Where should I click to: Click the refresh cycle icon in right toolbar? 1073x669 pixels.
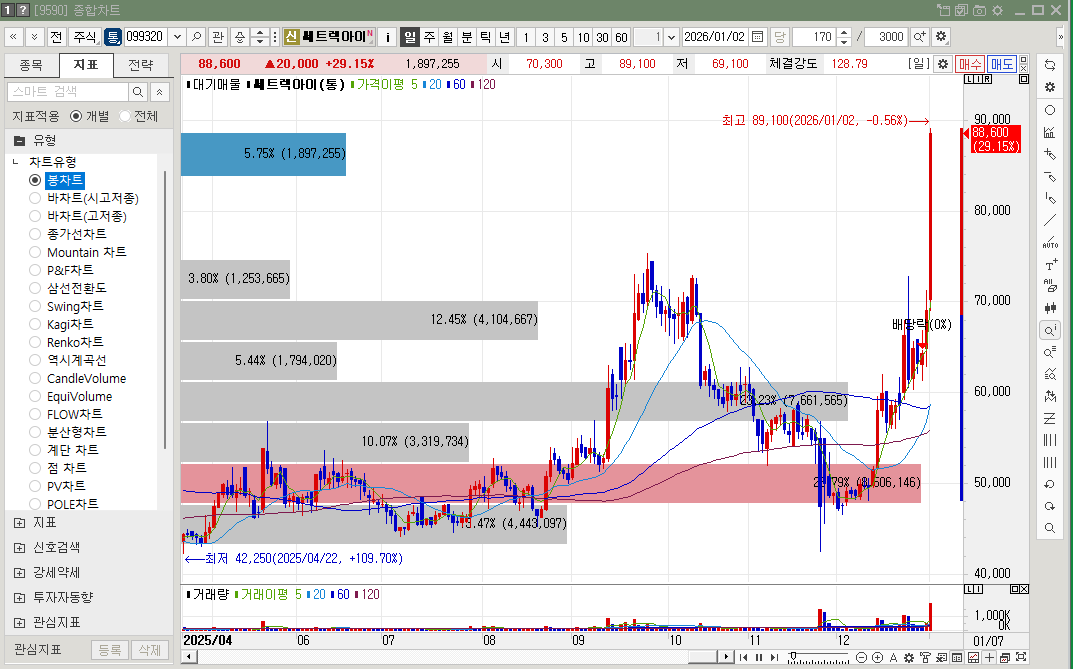click(x=1050, y=65)
